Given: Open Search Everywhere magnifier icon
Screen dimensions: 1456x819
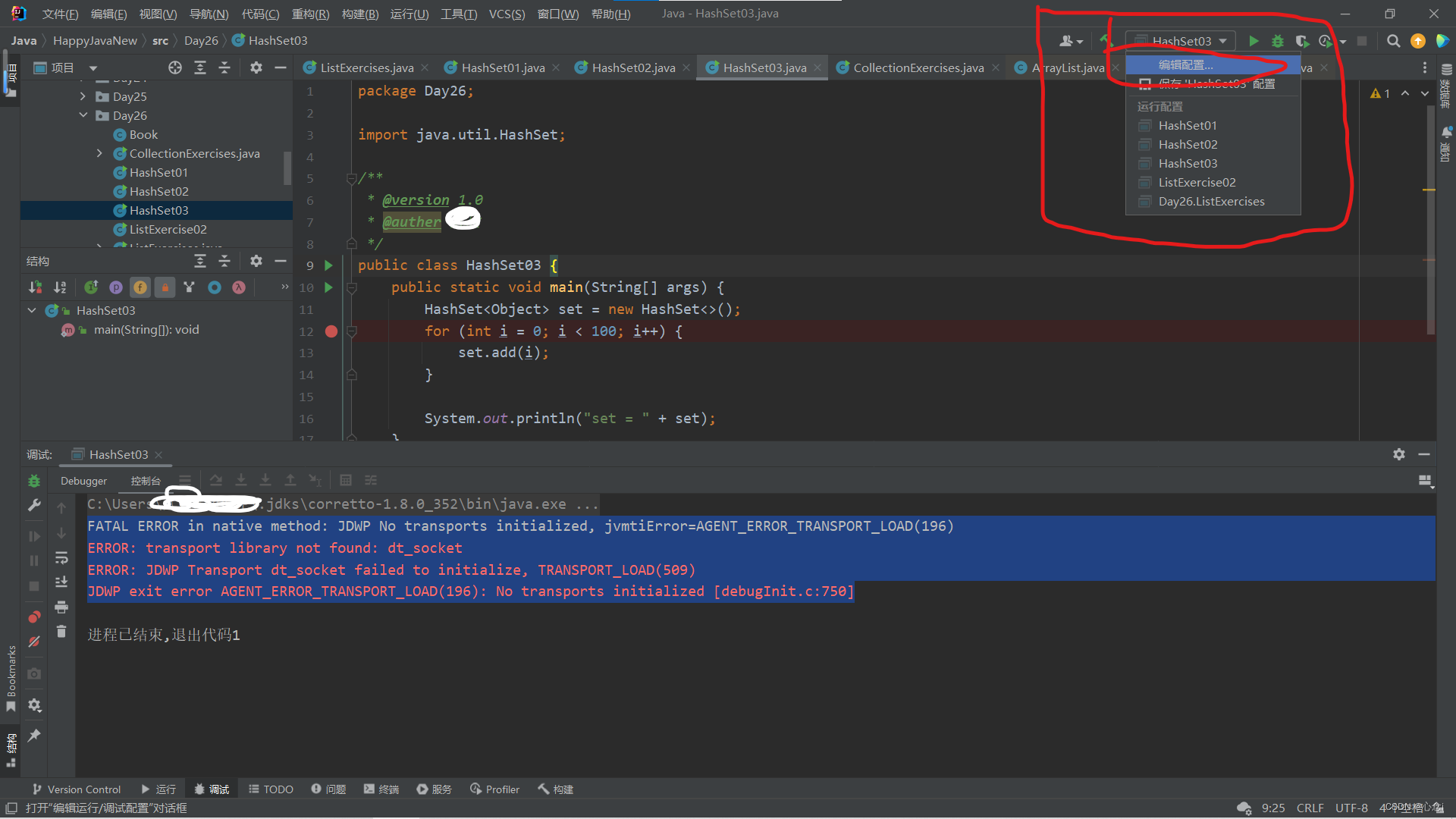Looking at the screenshot, I should [x=1393, y=41].
